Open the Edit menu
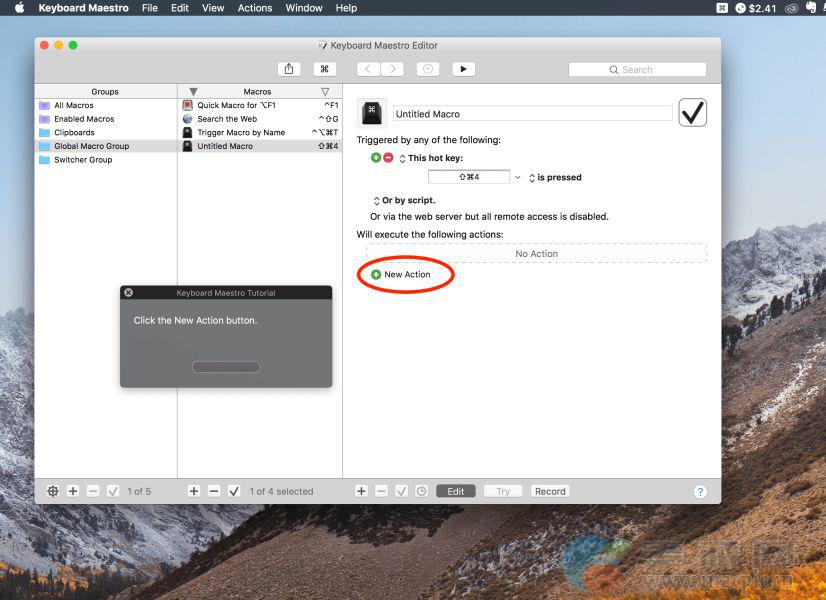The width and height of the screenshot is (826, 600). [180, 8]
